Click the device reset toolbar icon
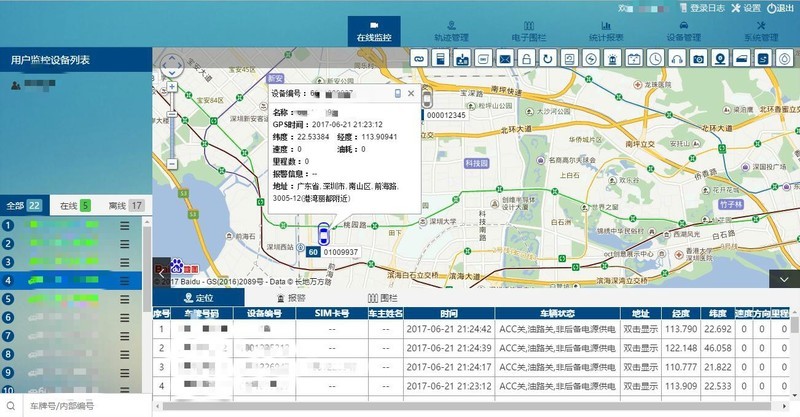The image size is (800, 417). pyautogui.click(x=569, y=59)
